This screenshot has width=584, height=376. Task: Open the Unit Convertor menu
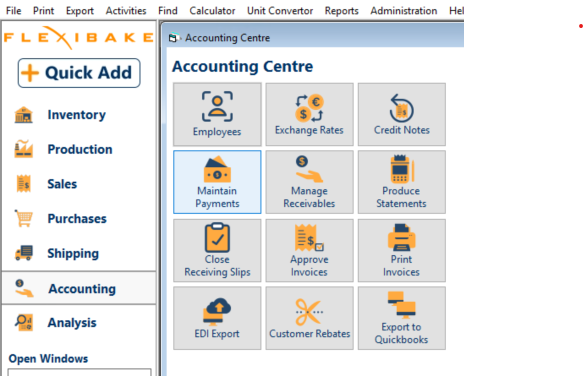coord(280,11)
